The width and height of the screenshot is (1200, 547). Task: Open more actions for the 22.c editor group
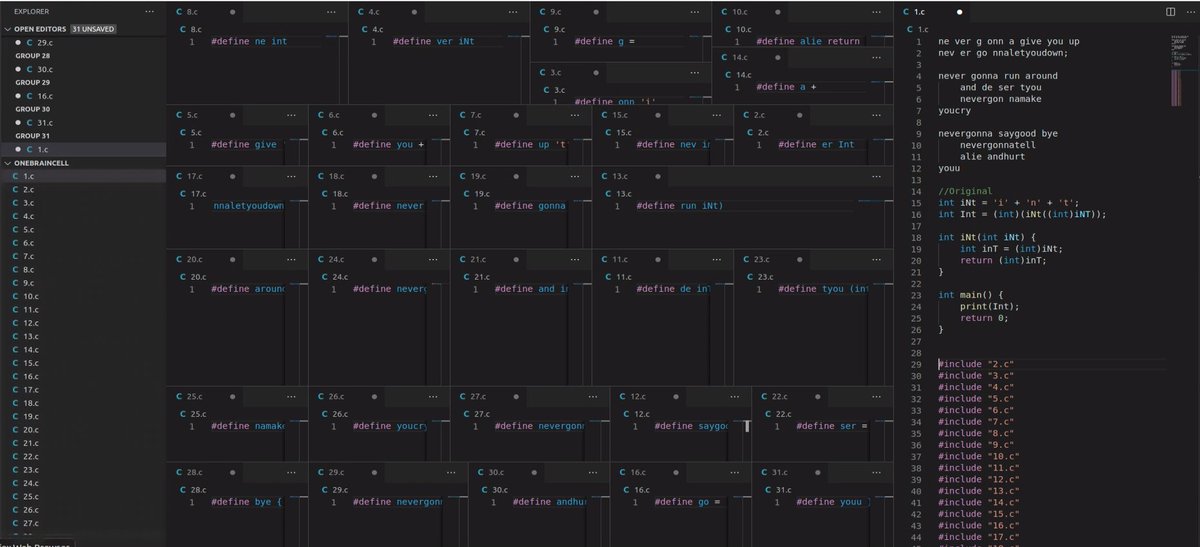pyautogui.click(x=877, y=396)
